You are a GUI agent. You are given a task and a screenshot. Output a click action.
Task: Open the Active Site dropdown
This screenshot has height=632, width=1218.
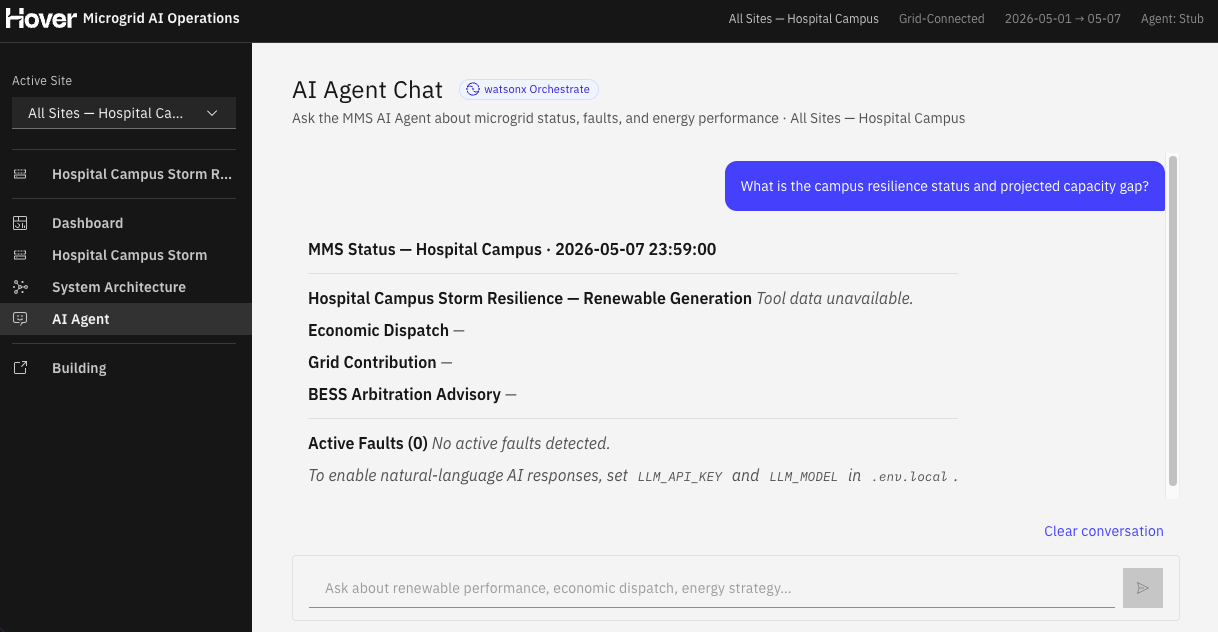click(x=124, y=113)
